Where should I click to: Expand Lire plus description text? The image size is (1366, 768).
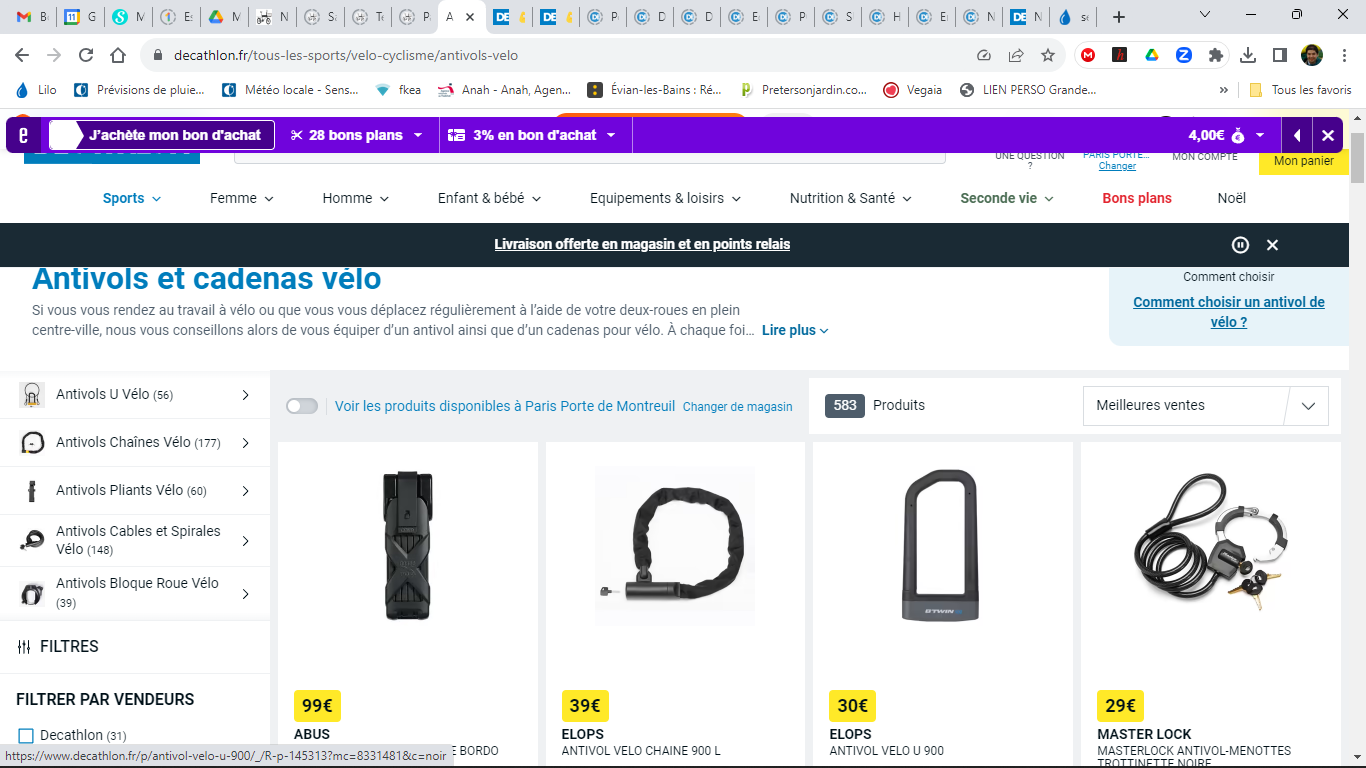coord(795,330)
